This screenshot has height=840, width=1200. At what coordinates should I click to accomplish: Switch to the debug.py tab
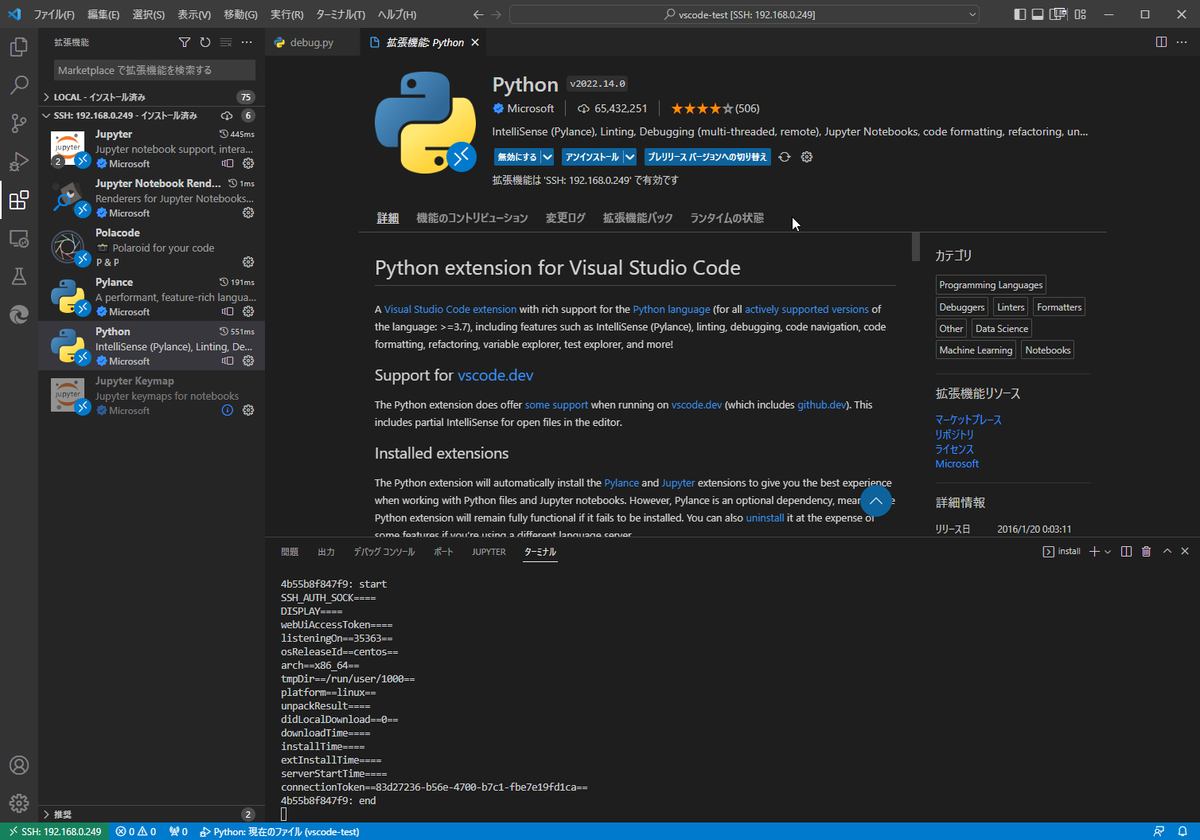click(311, 42)
